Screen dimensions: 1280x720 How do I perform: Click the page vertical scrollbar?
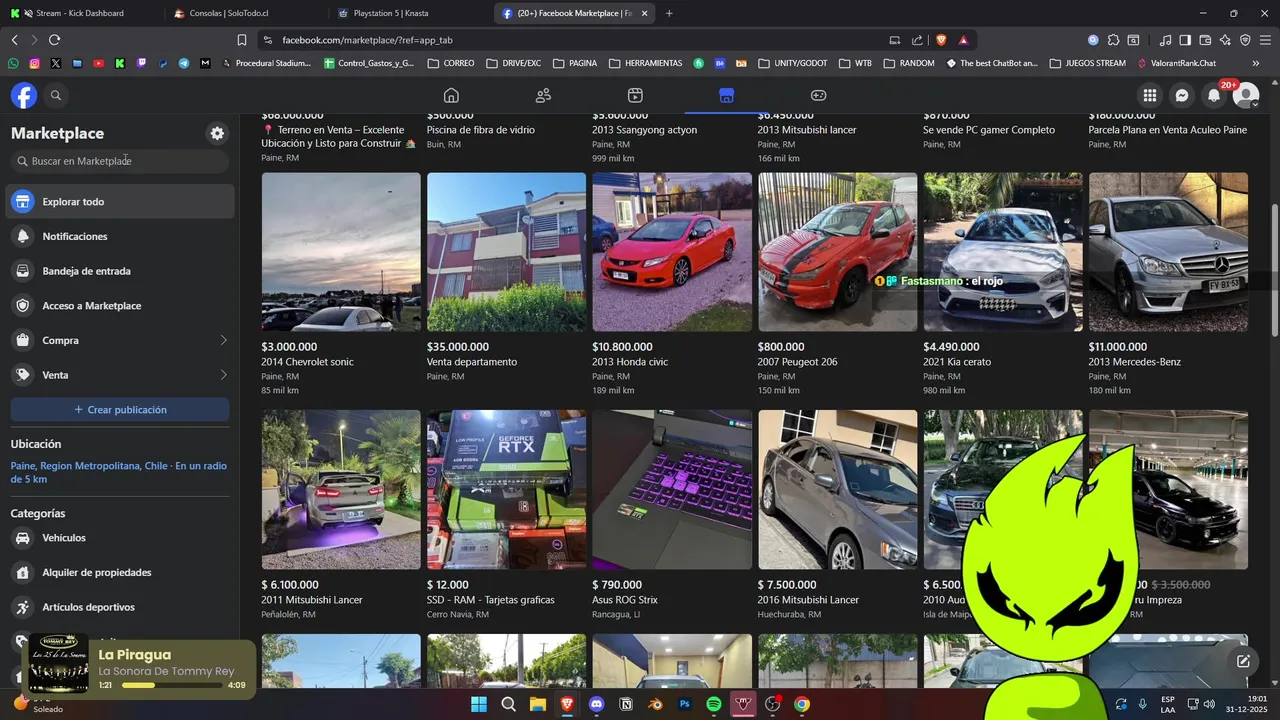point(1274,270)
